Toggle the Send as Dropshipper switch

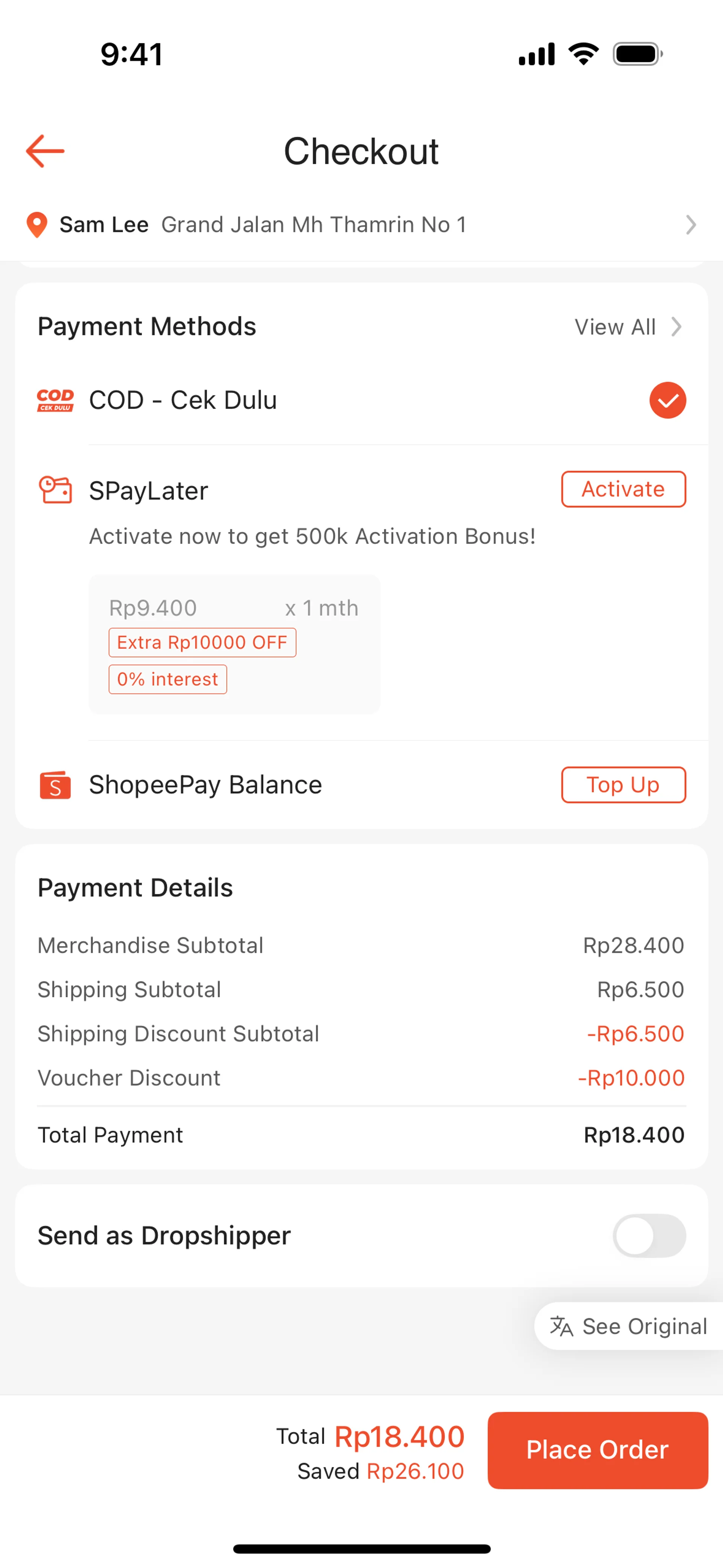[x=649, y=1235]
